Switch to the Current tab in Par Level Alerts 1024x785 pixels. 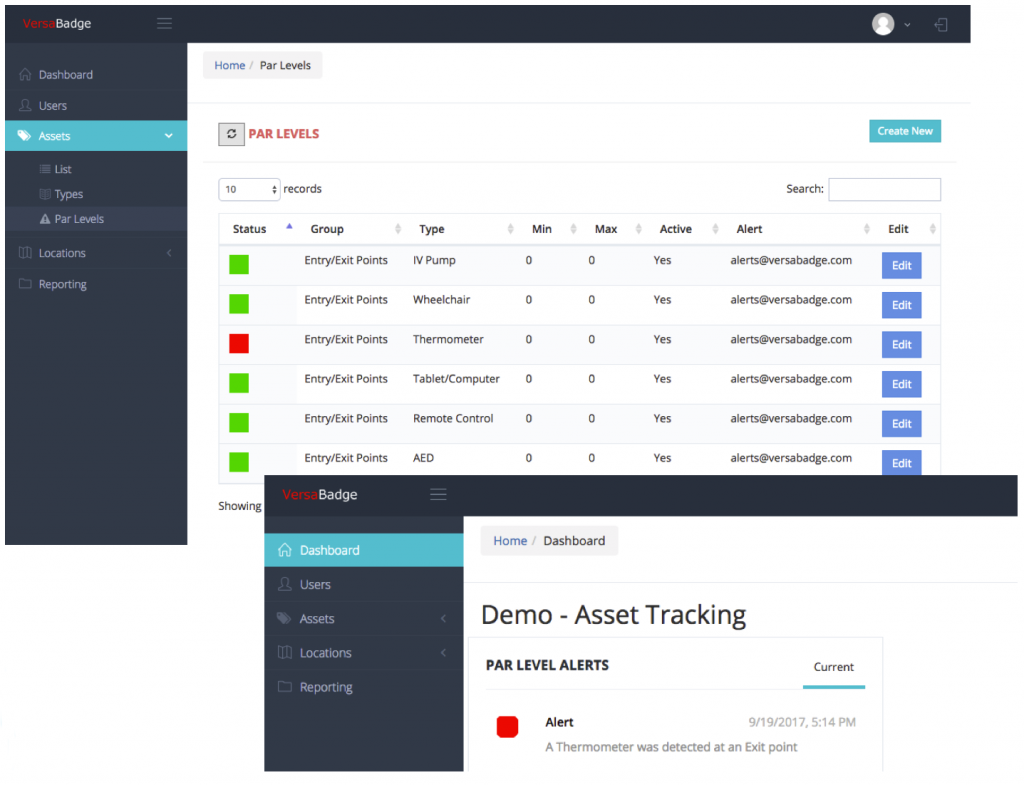[834, 667]
